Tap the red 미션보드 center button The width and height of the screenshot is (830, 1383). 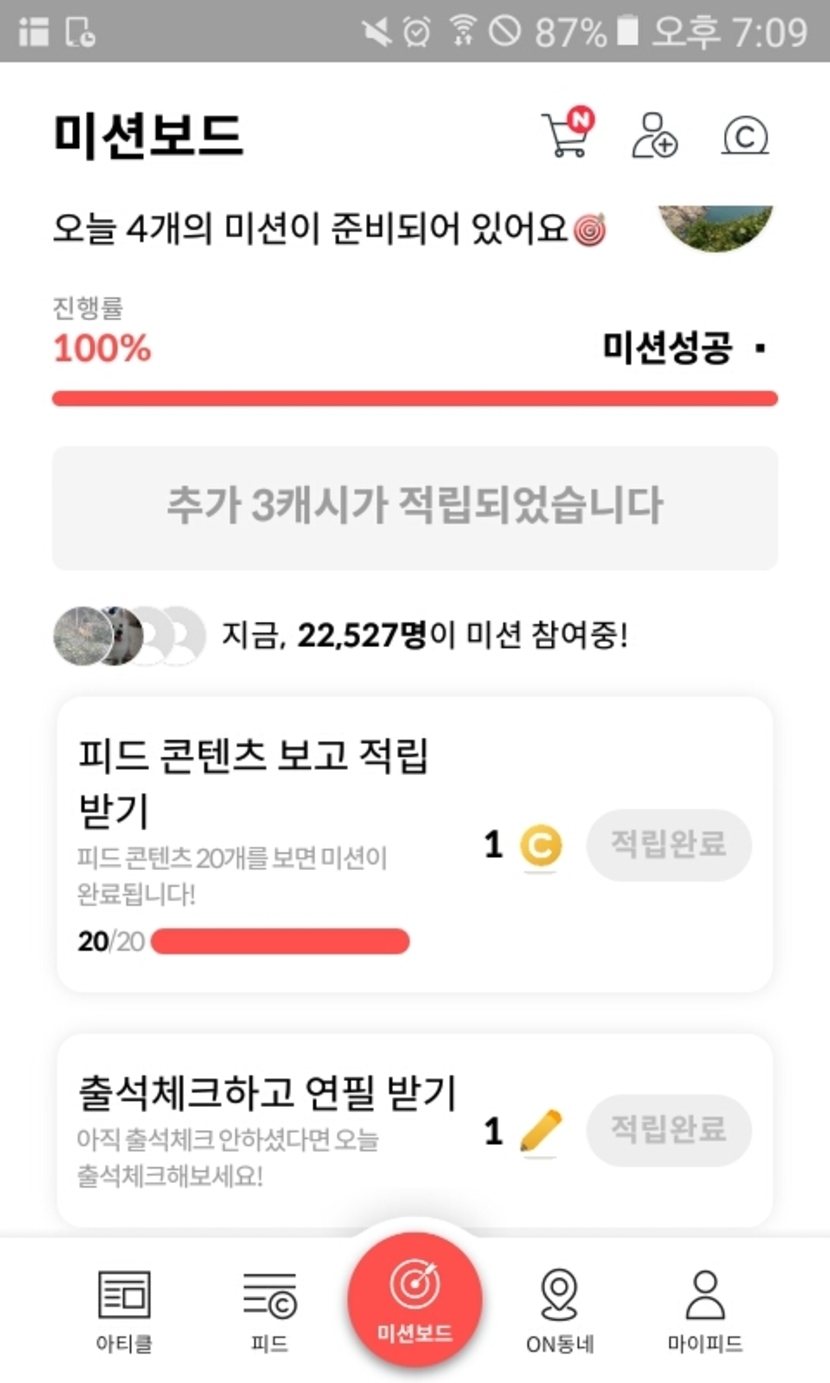414,1299
